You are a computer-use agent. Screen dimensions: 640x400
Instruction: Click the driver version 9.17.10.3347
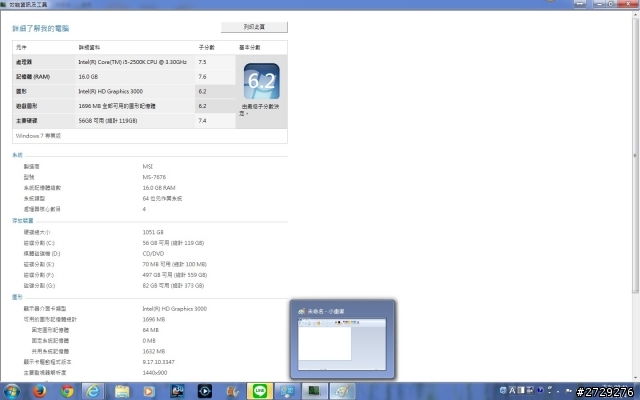pyautogui.click(x=159, y=362)
